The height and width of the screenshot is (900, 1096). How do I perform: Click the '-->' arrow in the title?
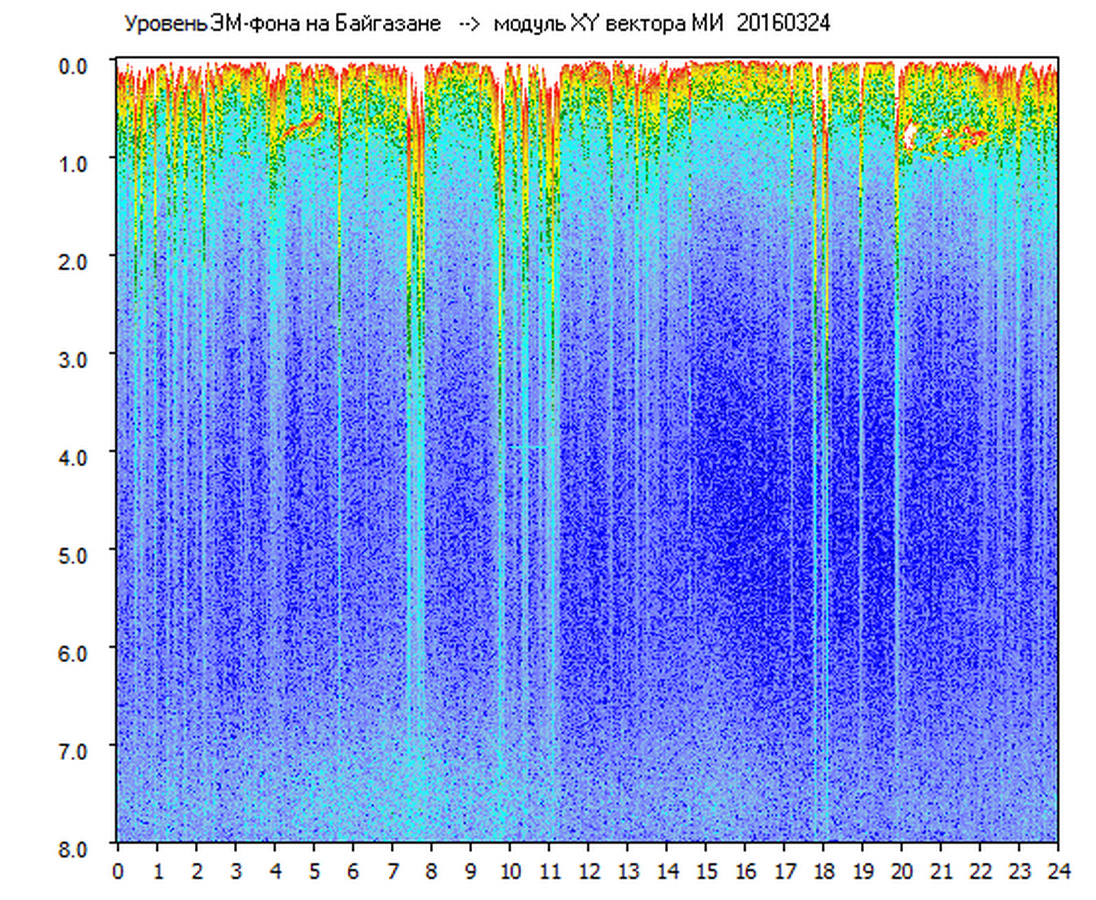[x=469, y=24]
